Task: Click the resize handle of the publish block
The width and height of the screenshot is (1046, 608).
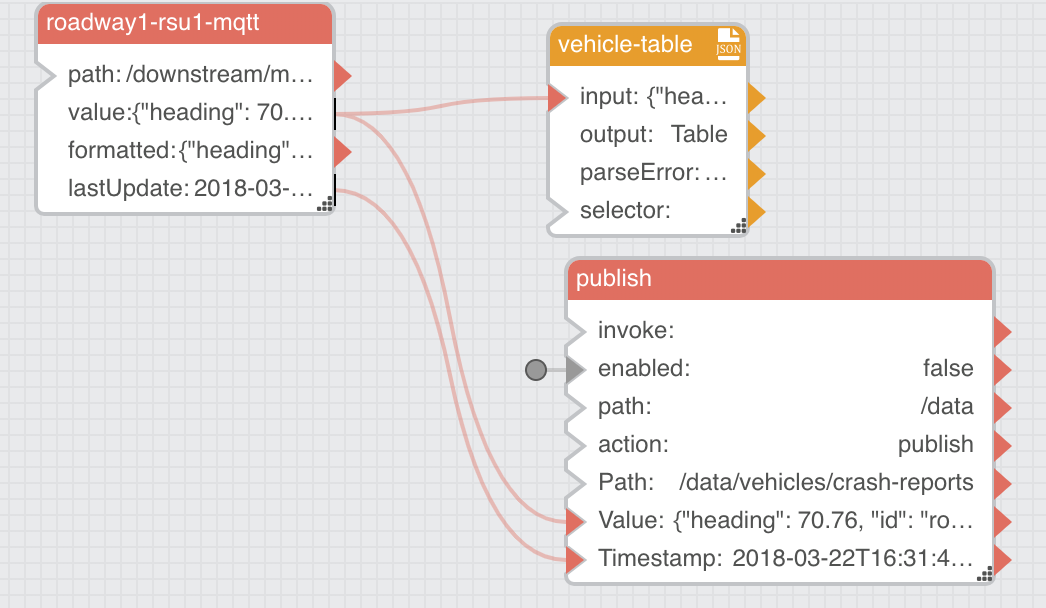Action: [985, 574]
